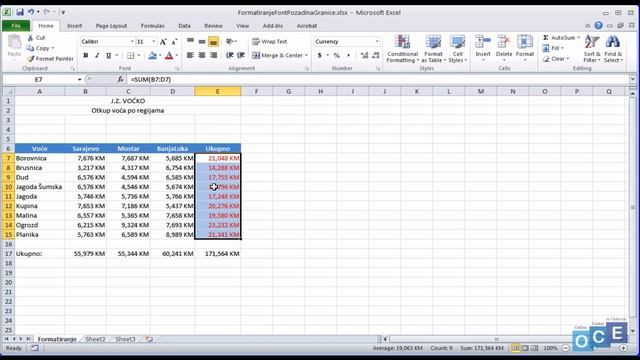Click the Paste clipboard icon

14,42
